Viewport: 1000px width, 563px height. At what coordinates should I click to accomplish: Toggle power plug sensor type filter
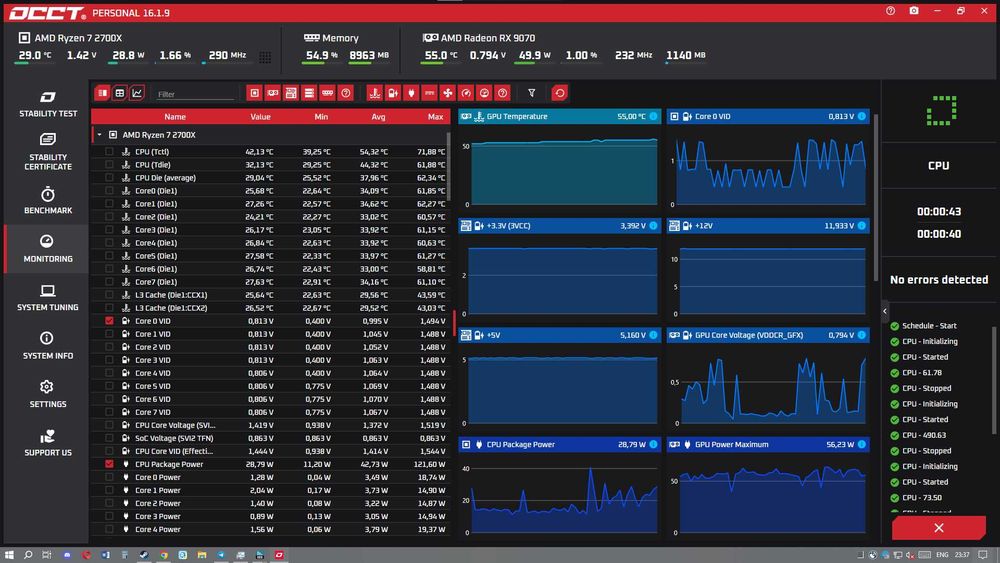(x=411, y=93)
